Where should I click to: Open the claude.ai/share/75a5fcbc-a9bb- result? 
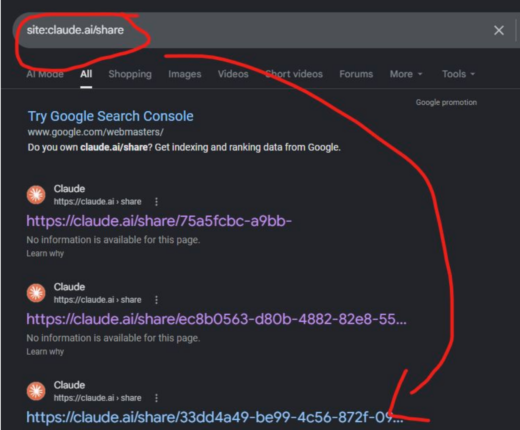tap(159, 221)
